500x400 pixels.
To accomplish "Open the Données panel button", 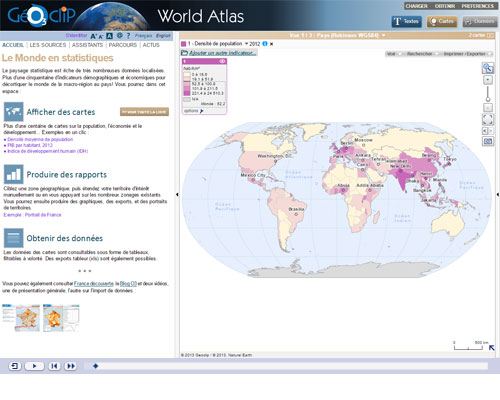I will pyautogui.click(x=480, y=22).
